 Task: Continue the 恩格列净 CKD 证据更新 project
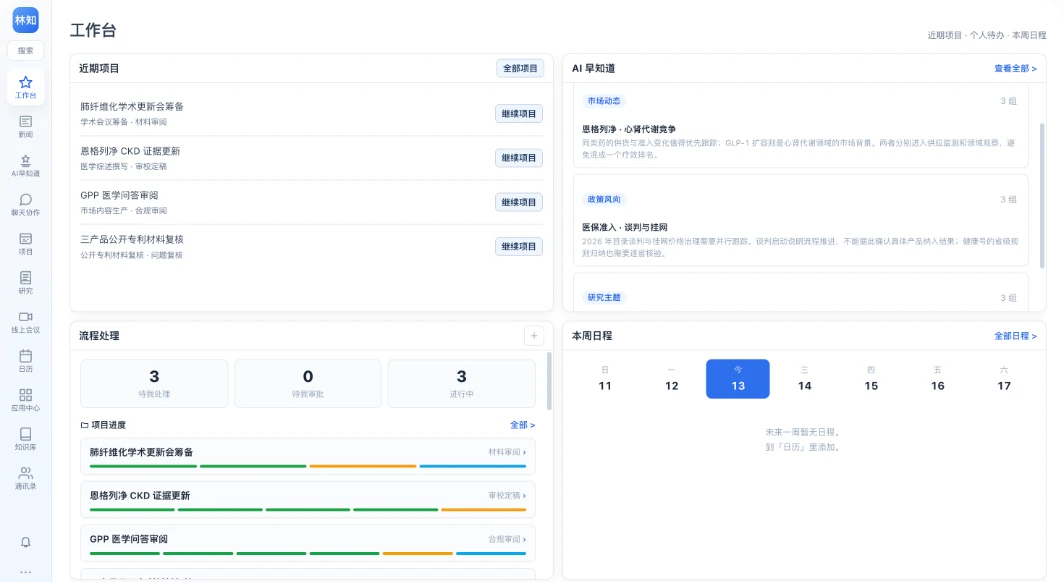[x=518, y=158]
